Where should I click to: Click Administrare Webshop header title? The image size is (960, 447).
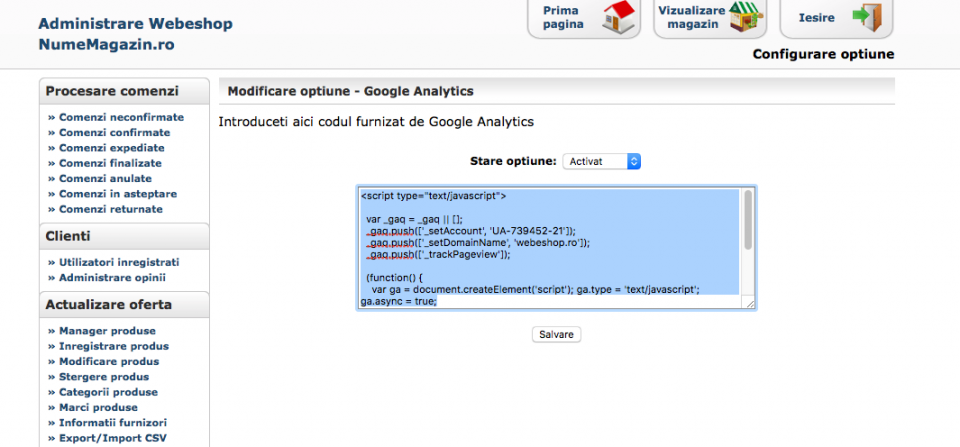click(x=135, y=22)
